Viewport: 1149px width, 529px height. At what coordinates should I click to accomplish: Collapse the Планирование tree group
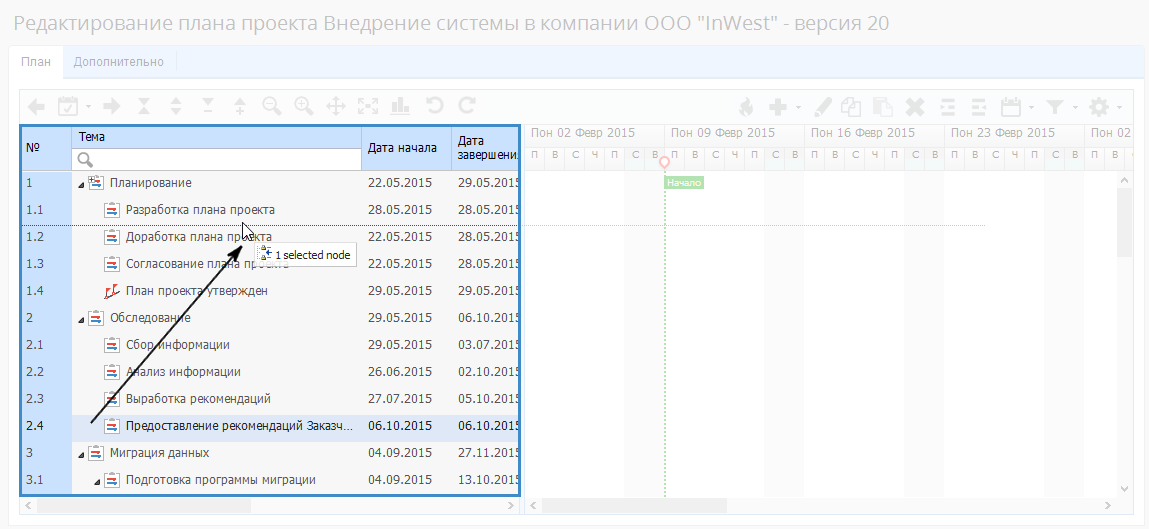point(81,183)
